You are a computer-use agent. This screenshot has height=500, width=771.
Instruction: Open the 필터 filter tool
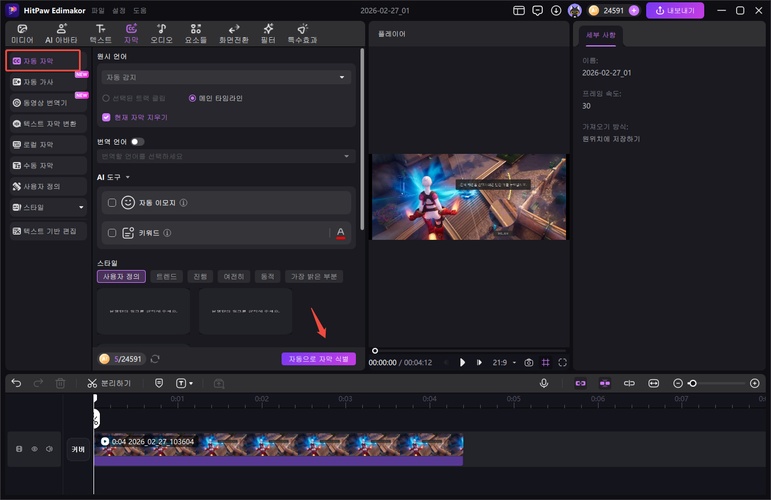[x=270, y=33]
